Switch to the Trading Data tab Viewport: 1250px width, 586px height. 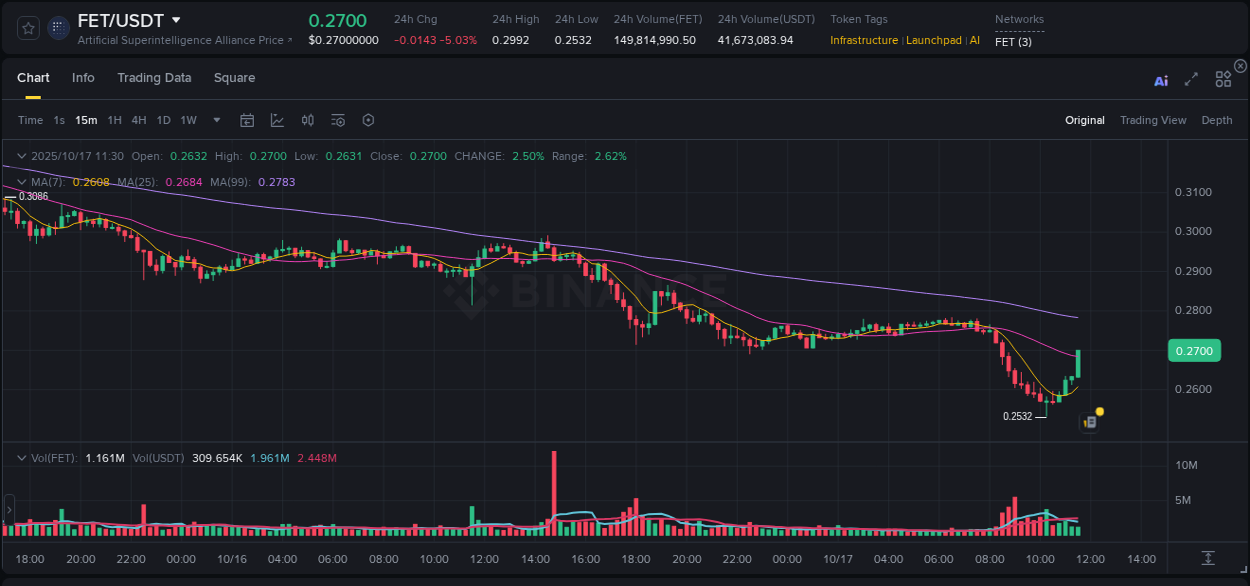[x=154, y=77]
